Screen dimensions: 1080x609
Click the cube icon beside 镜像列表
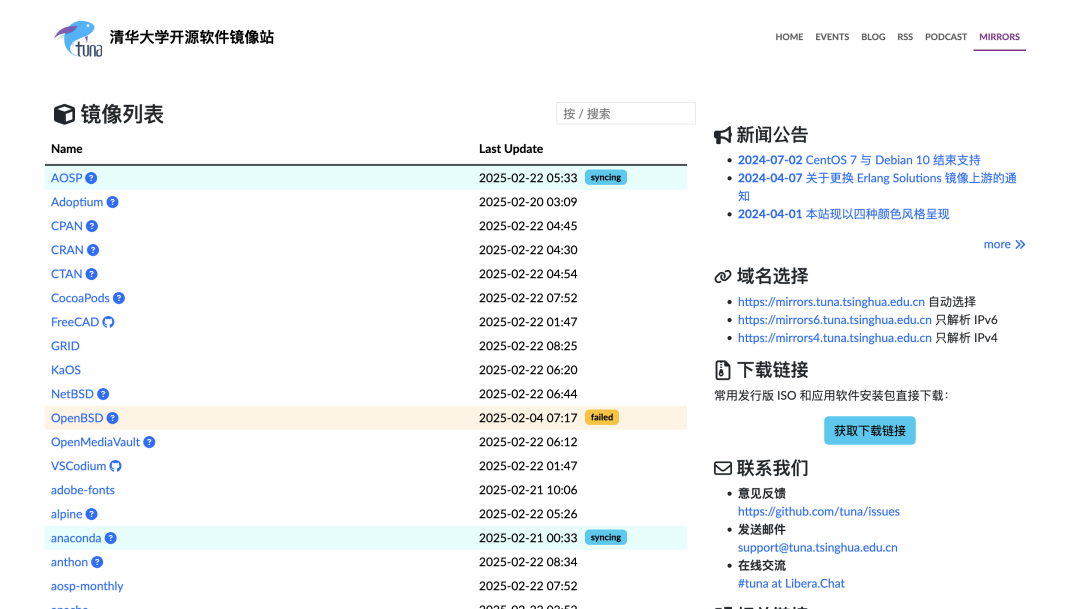pyautogui.click(x=64, y=114)
